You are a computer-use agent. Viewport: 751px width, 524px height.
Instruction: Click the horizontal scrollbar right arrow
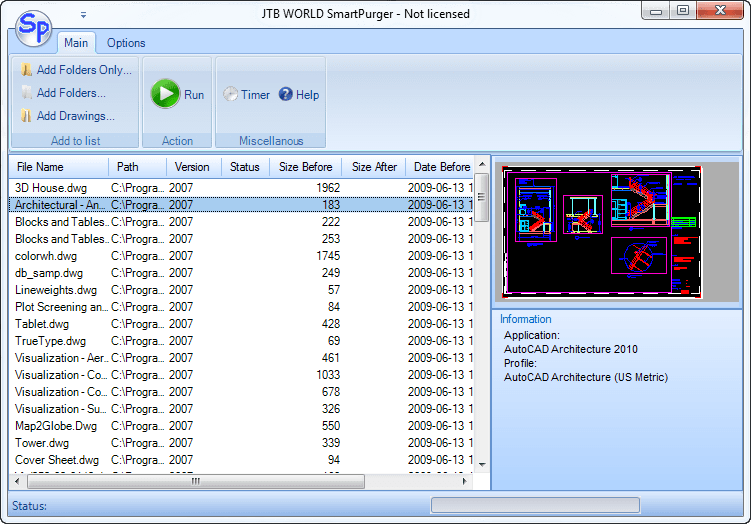pos(465,481)
